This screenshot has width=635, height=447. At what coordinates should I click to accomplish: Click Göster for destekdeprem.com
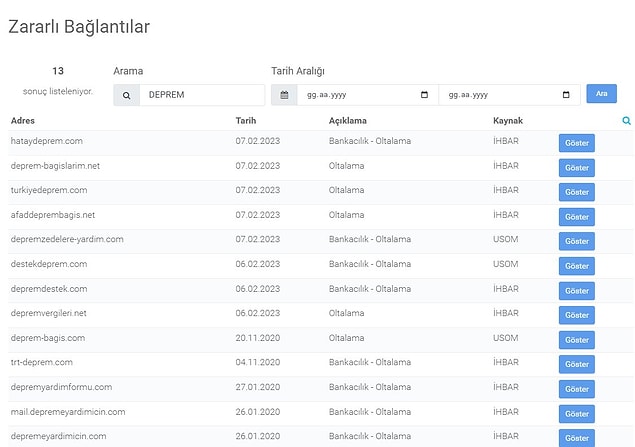click(x=577, y=266)
